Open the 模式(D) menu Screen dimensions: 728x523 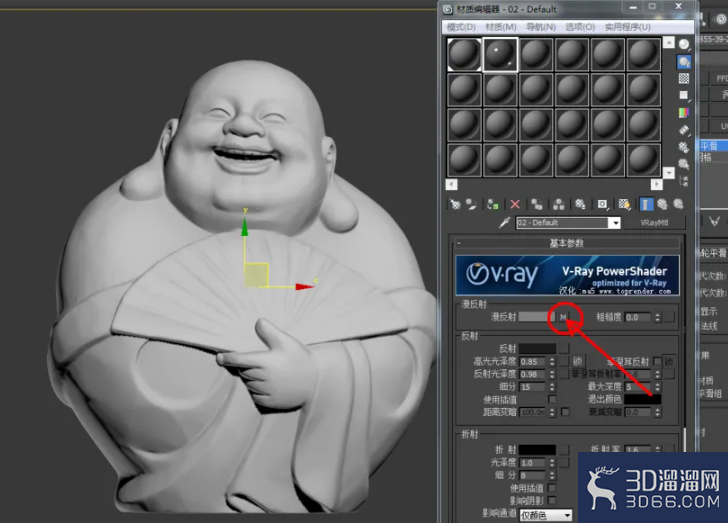tap(461, 27)
